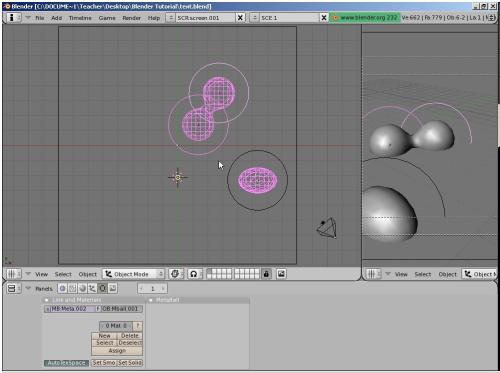This screenshot has height=373, width=500.
Task: Click the Assign button
Action: click(x=117, y=351)
